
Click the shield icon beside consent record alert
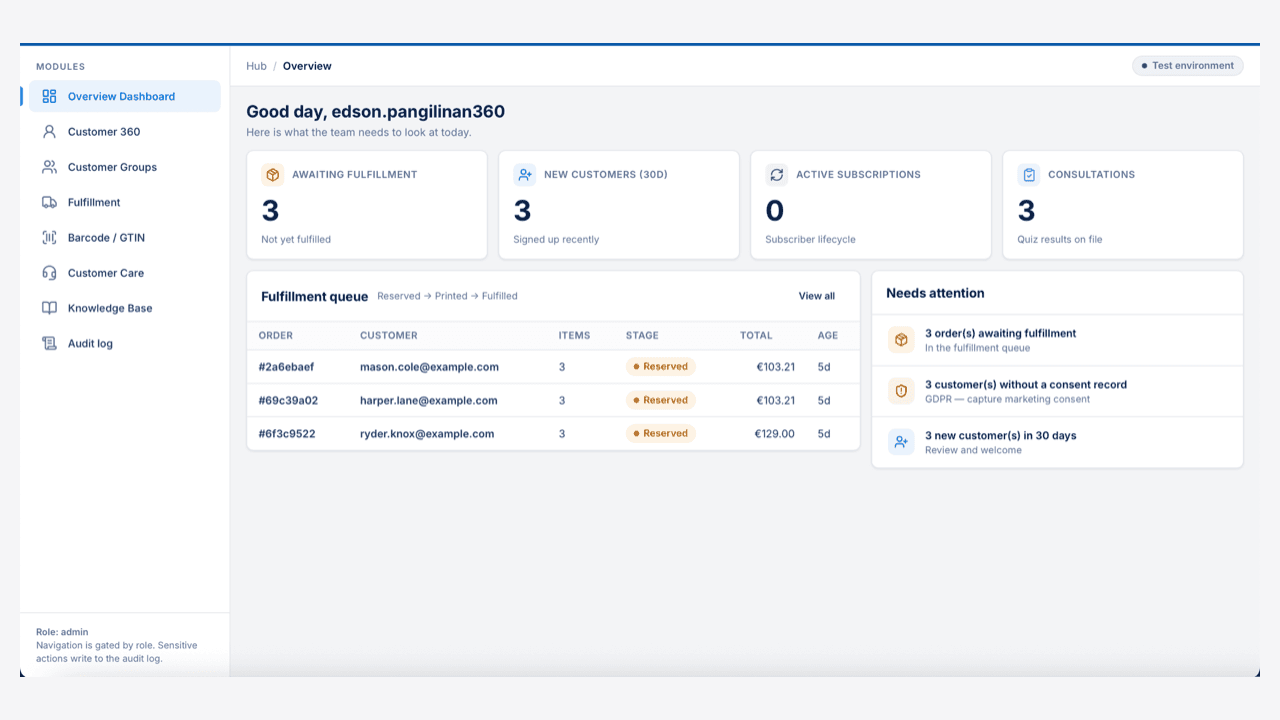pyautogui.click(x=901, y=391)
